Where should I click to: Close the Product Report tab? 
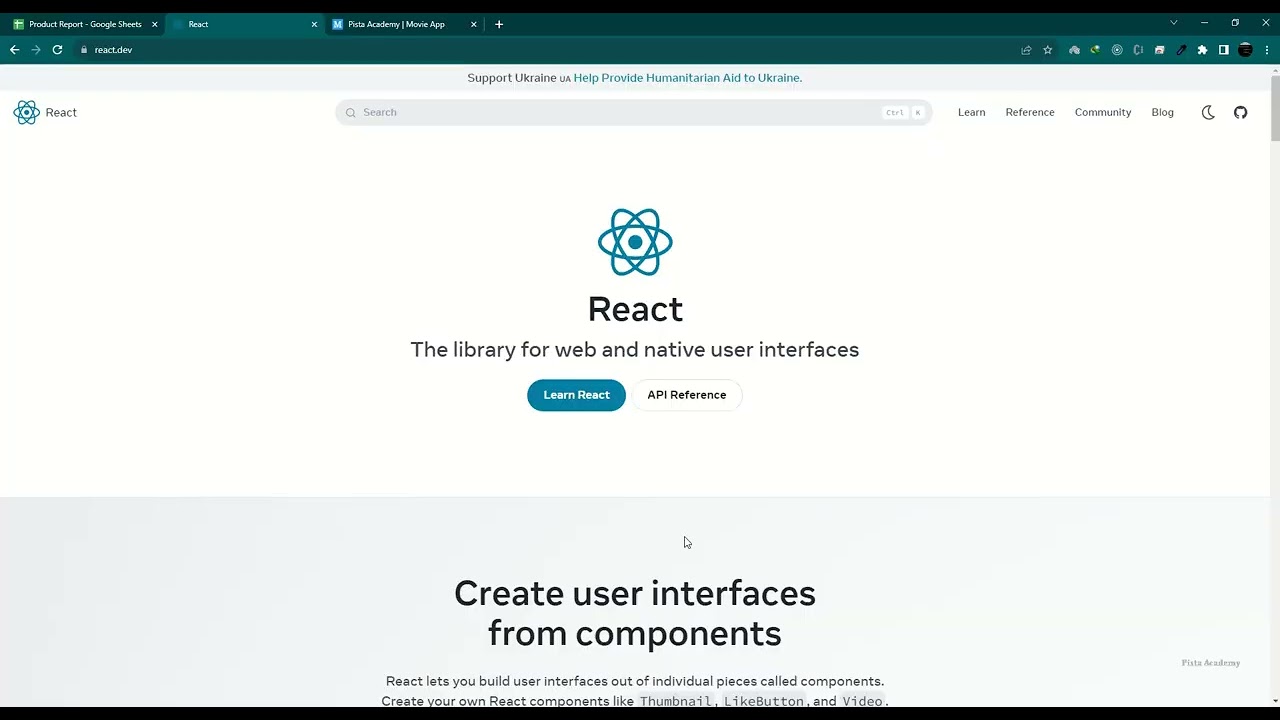pyautogui.click(x=155, y=24)
